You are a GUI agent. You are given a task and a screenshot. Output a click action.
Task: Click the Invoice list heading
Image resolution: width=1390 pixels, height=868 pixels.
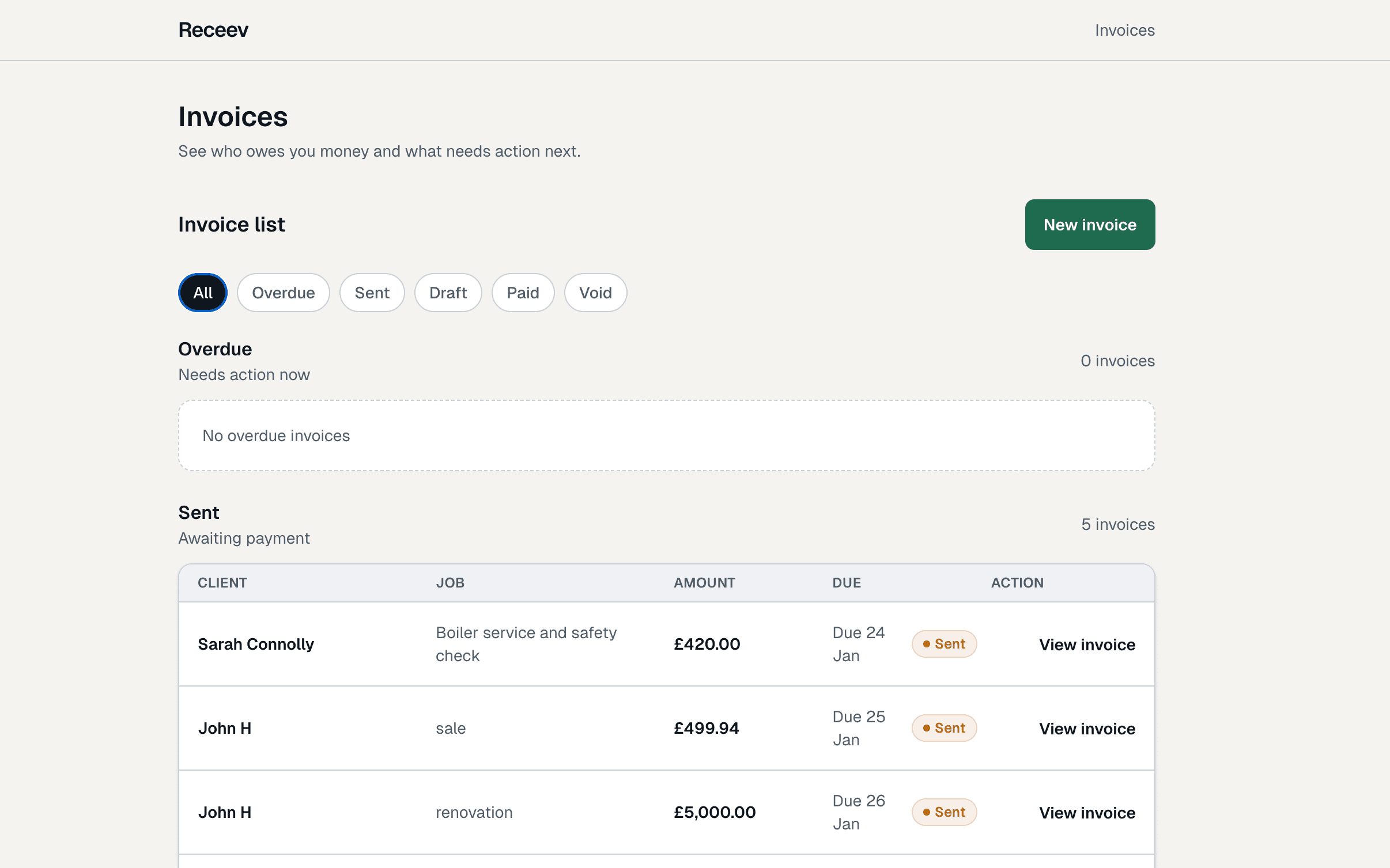pyautogui.click(x=231, y=224)
